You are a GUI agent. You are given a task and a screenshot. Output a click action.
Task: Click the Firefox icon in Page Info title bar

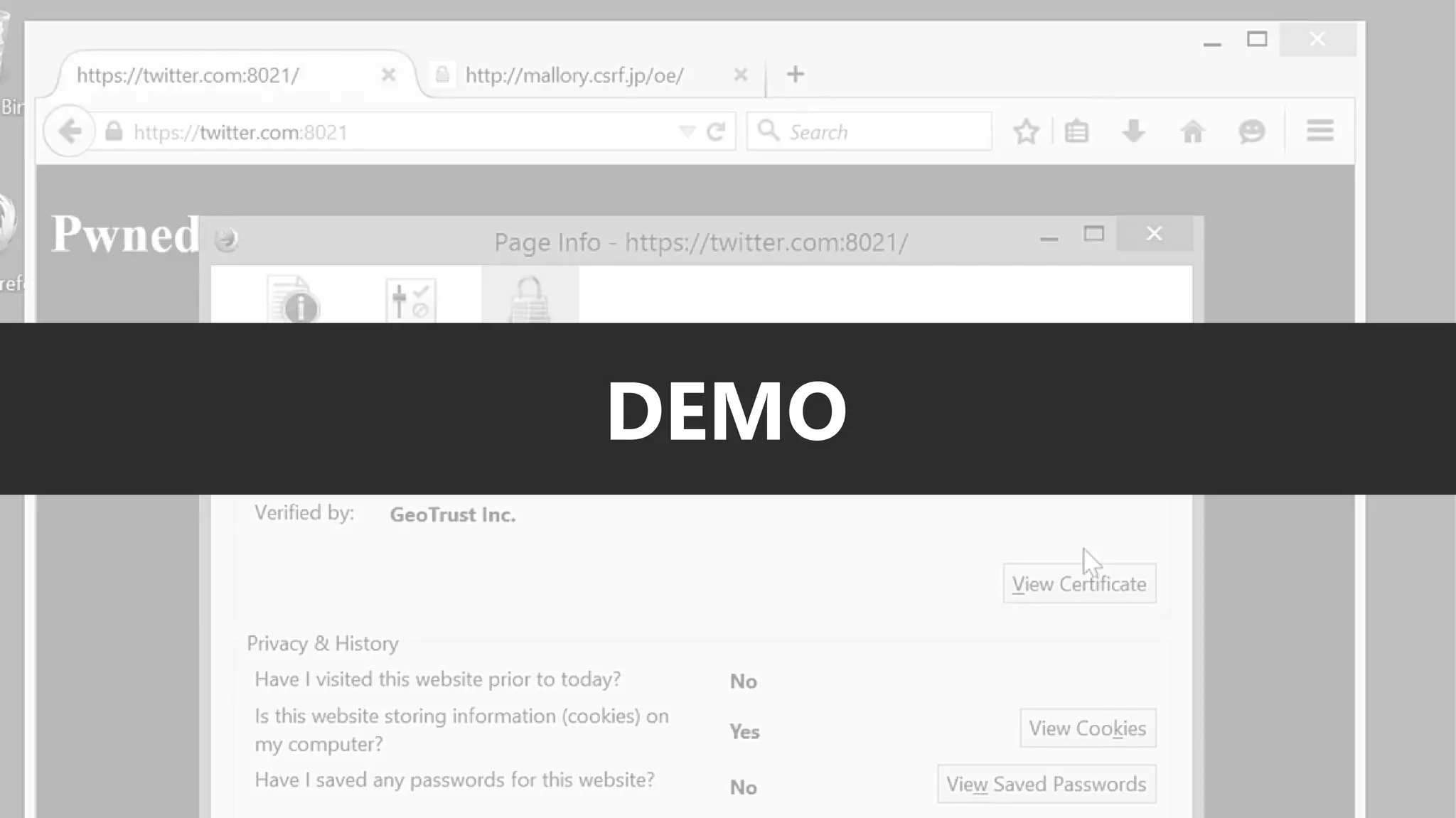pos(226,240)
